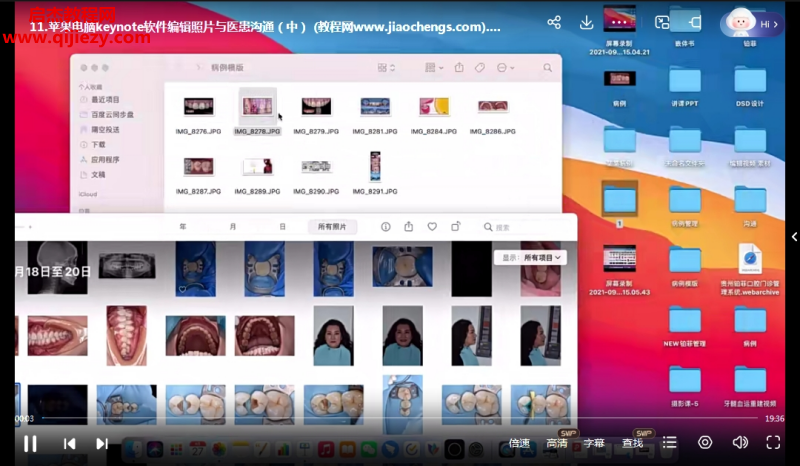800x466 pixels.
Task: Switch Photos to the 年 tab
Action: coord(183,227)
